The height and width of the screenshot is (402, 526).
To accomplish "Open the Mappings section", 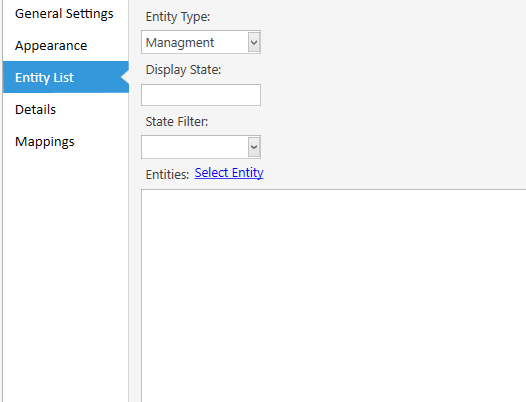I will 45,142.
